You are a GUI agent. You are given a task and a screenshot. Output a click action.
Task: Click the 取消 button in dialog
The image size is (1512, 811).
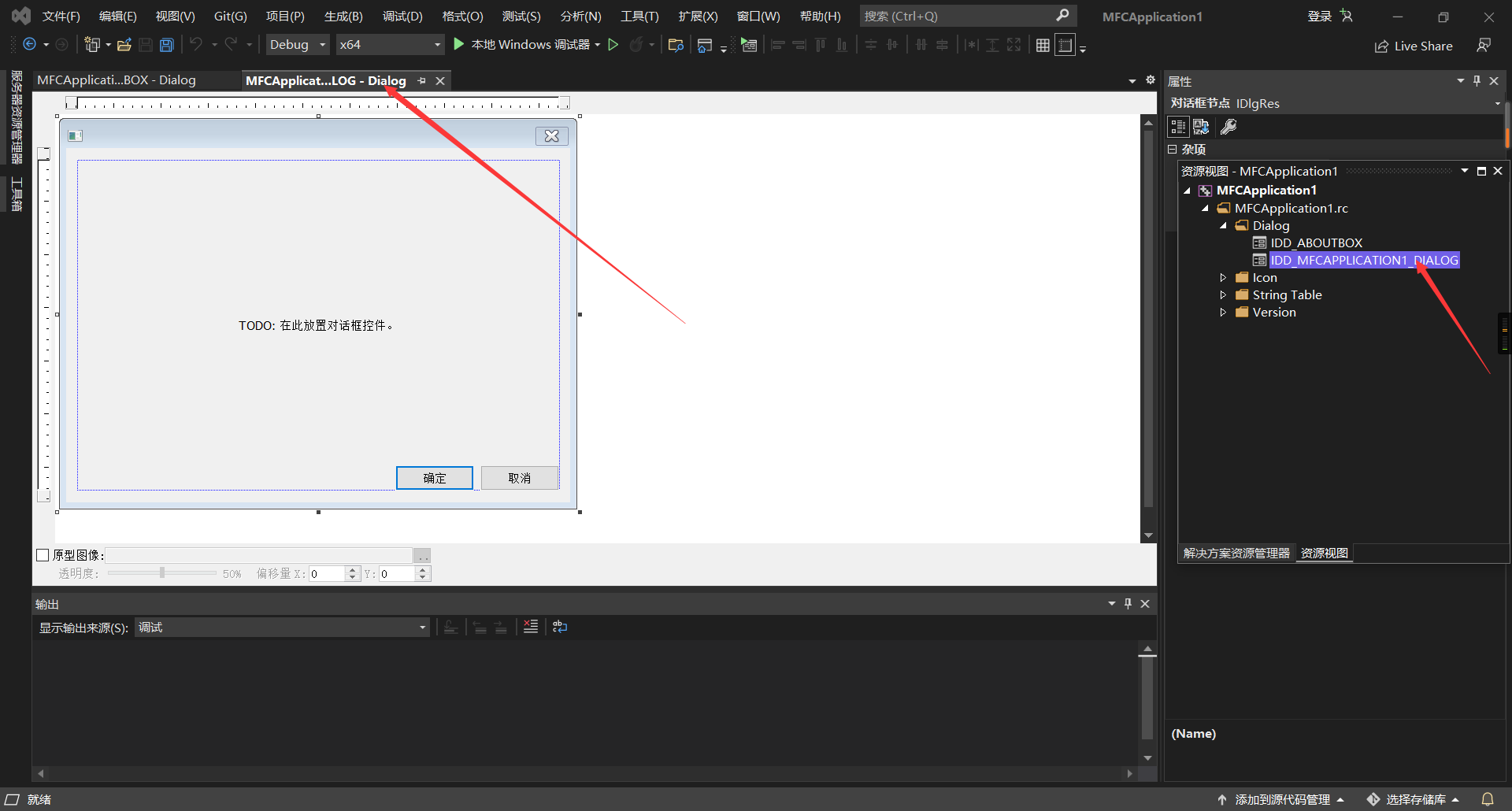click(x=520, y=478)
